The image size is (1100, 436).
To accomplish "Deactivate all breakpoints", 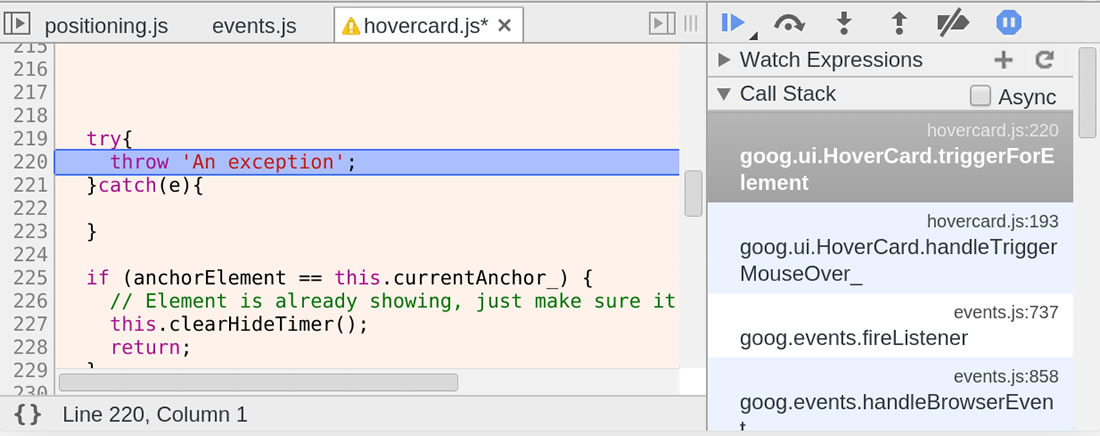I will point(951,22).
